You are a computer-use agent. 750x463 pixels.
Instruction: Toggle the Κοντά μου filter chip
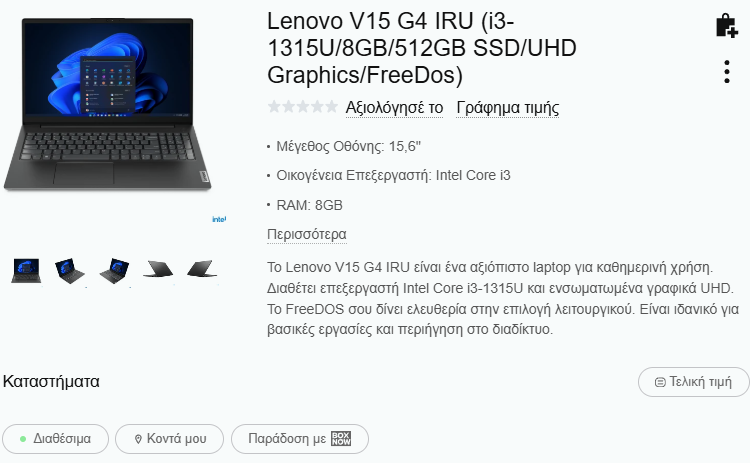(x=169, y=439)
